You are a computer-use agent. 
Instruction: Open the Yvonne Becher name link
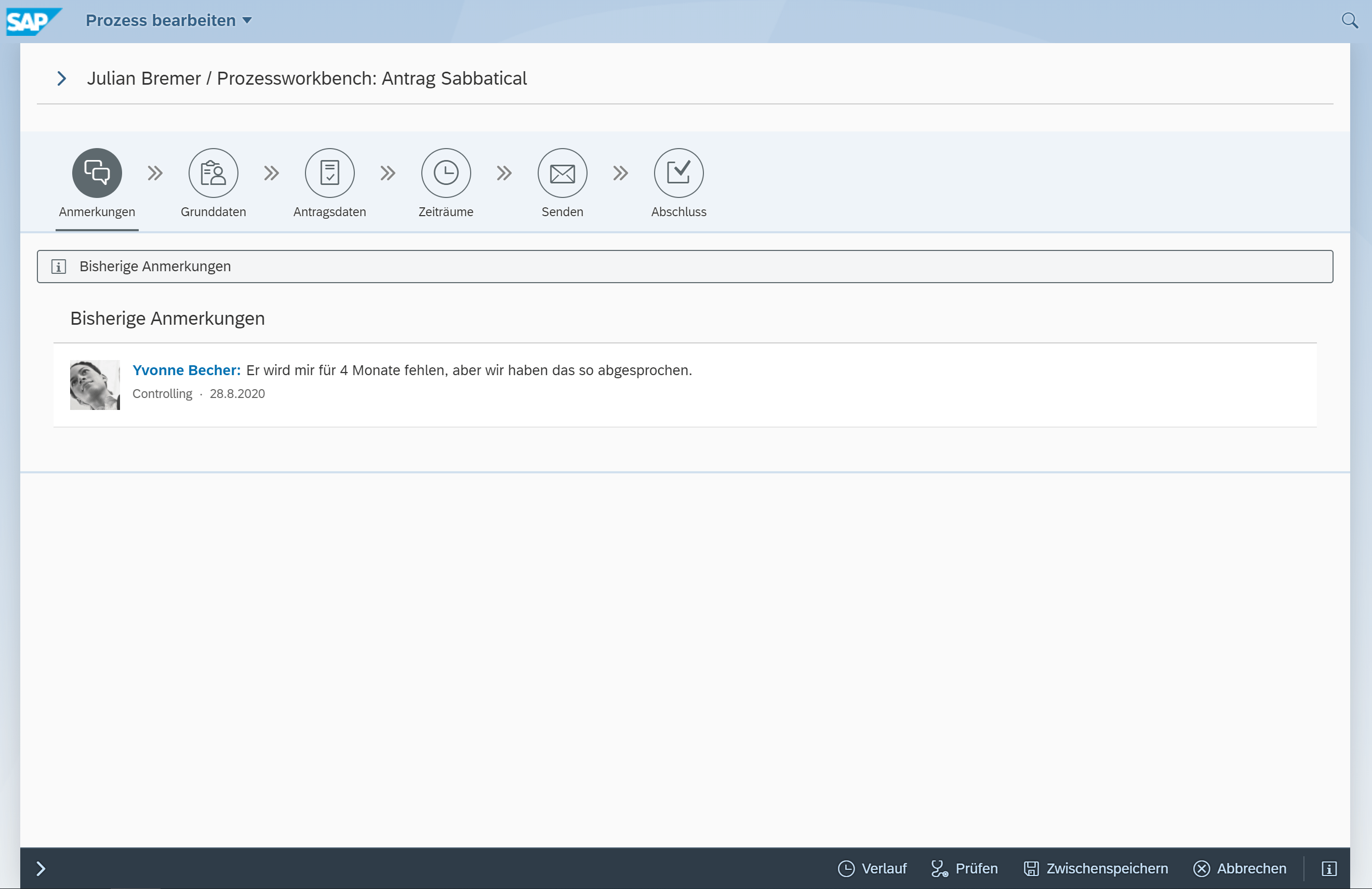[187, 370]
